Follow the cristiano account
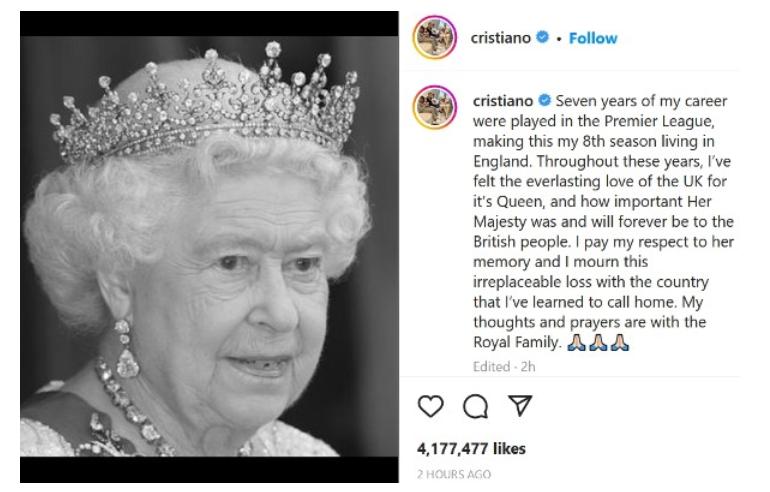The image size is (770, 492). coord(593,38)
